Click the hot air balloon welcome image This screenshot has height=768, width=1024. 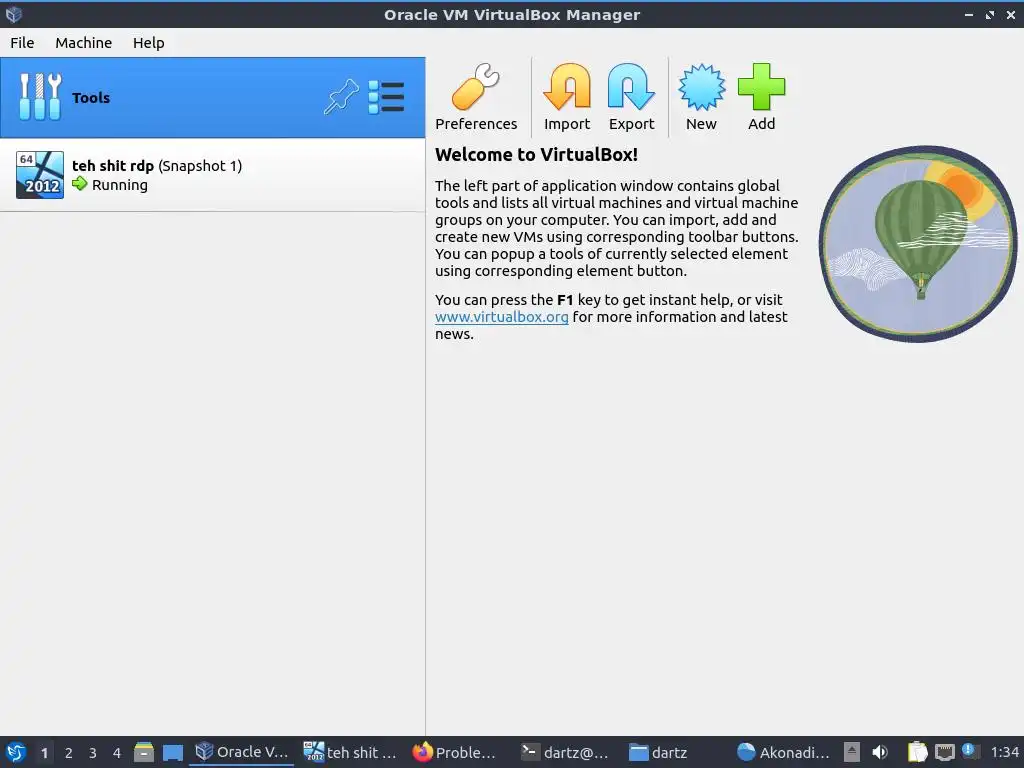(x=918, y=244)
